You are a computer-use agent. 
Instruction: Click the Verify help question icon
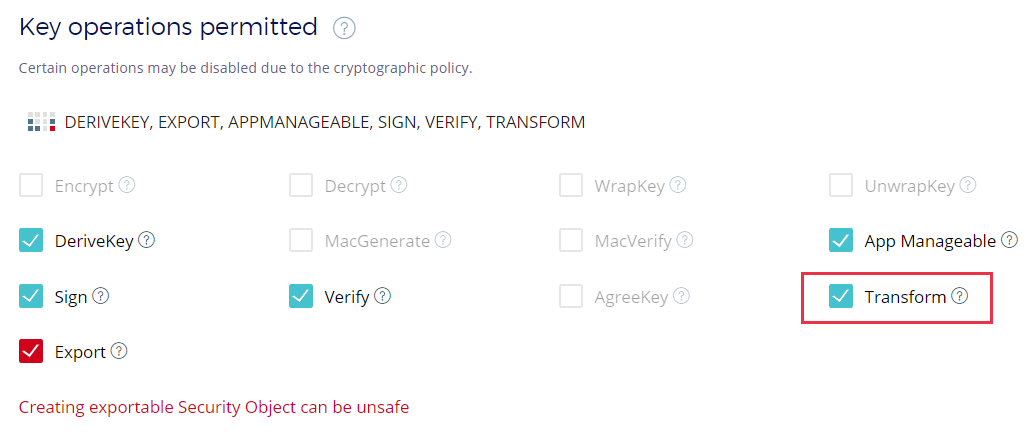pyautogui.click(x=382, y=296)
